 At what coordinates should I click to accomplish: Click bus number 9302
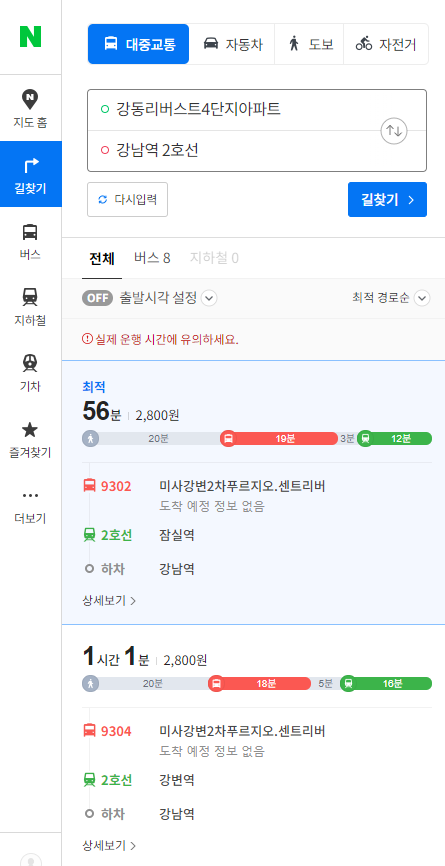tap(116, 486)
